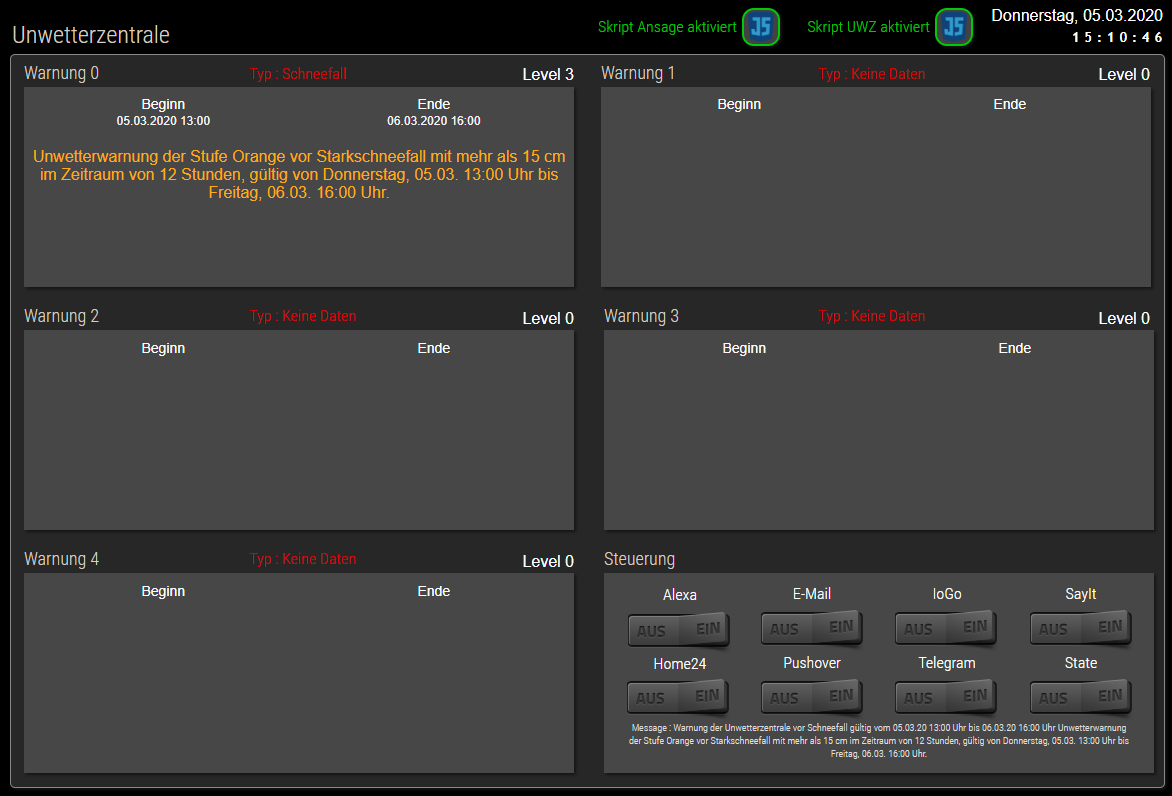Toggle the E-Mail AUS/EIN switch
Screen dimensions: 1172x796
pos(812,628)
